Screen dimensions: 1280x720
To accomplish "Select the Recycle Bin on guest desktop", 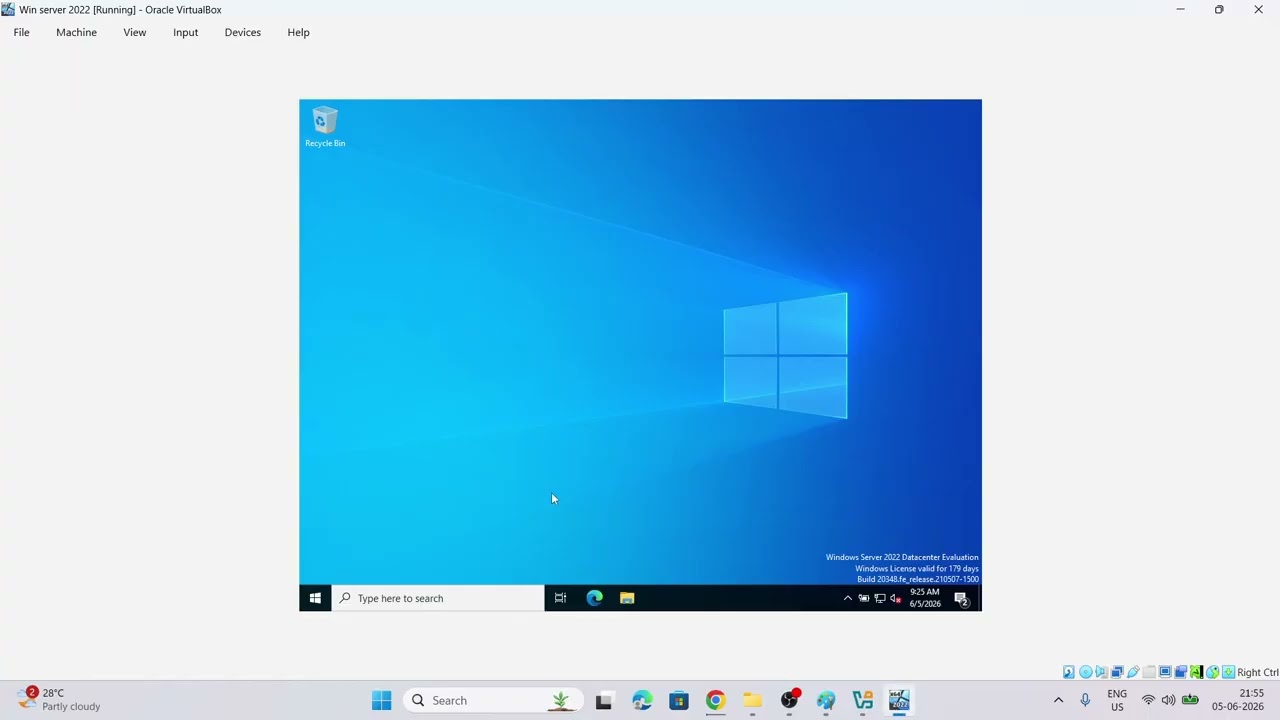I will click(325, 127).
